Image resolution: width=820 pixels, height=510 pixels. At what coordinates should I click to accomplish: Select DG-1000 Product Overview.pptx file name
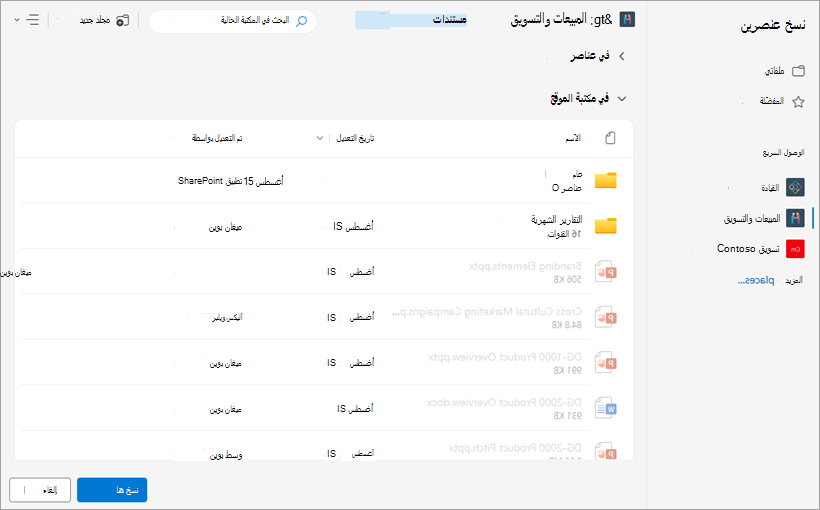click(505, 357)
